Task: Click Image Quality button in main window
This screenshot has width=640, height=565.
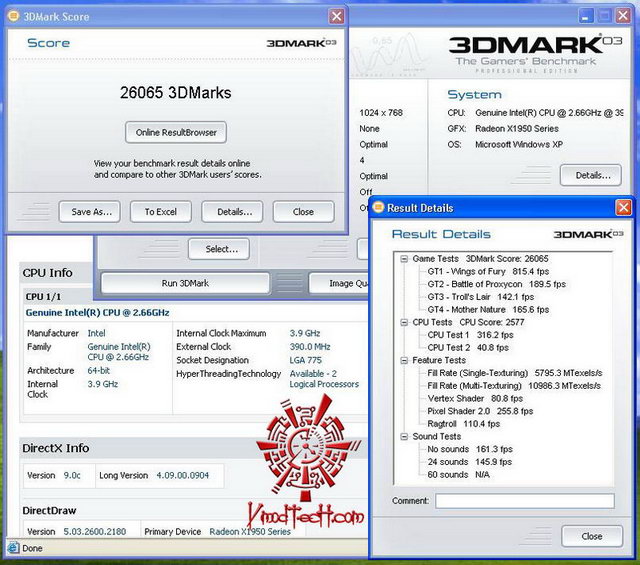Action: coord(339,283)
